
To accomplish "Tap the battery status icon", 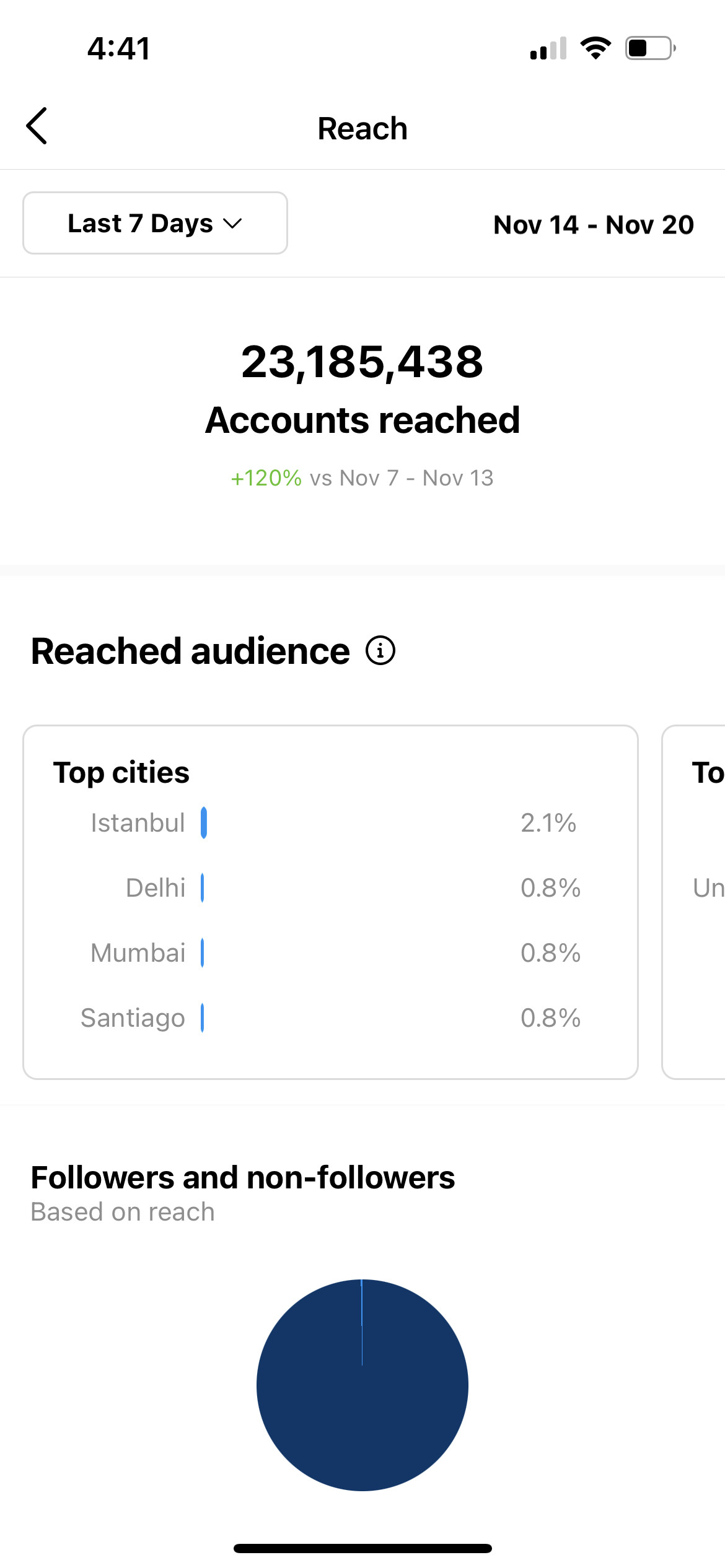I will 650,48.
